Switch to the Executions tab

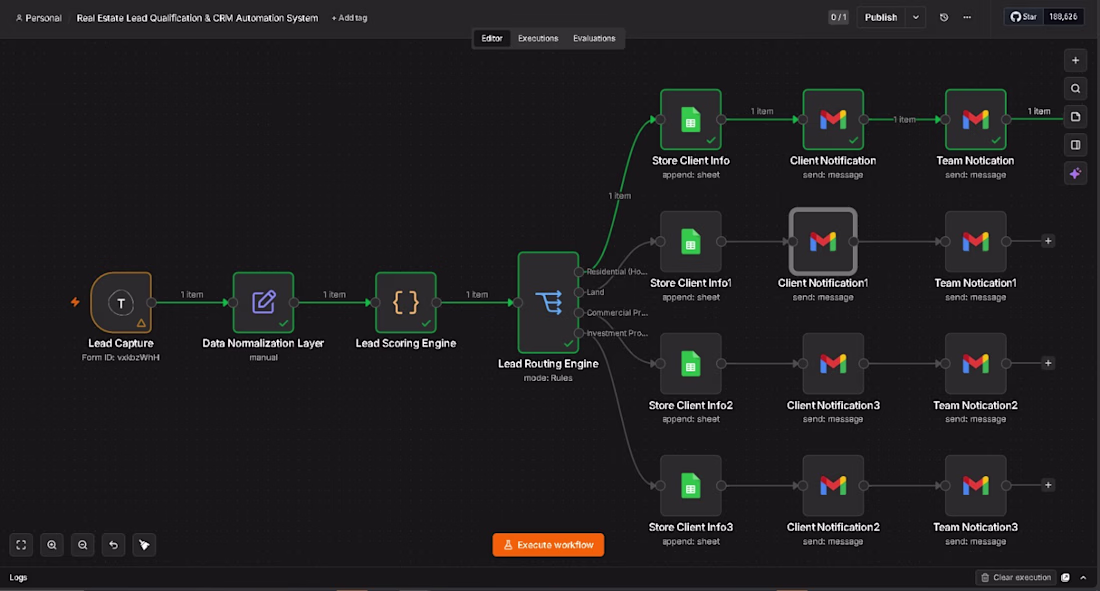(538, 39)
